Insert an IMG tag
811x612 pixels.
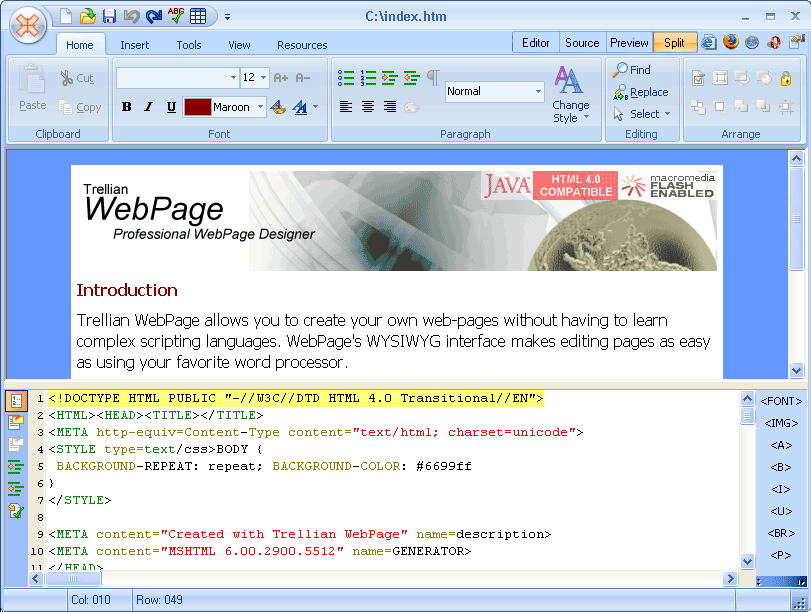pos(781,423)
